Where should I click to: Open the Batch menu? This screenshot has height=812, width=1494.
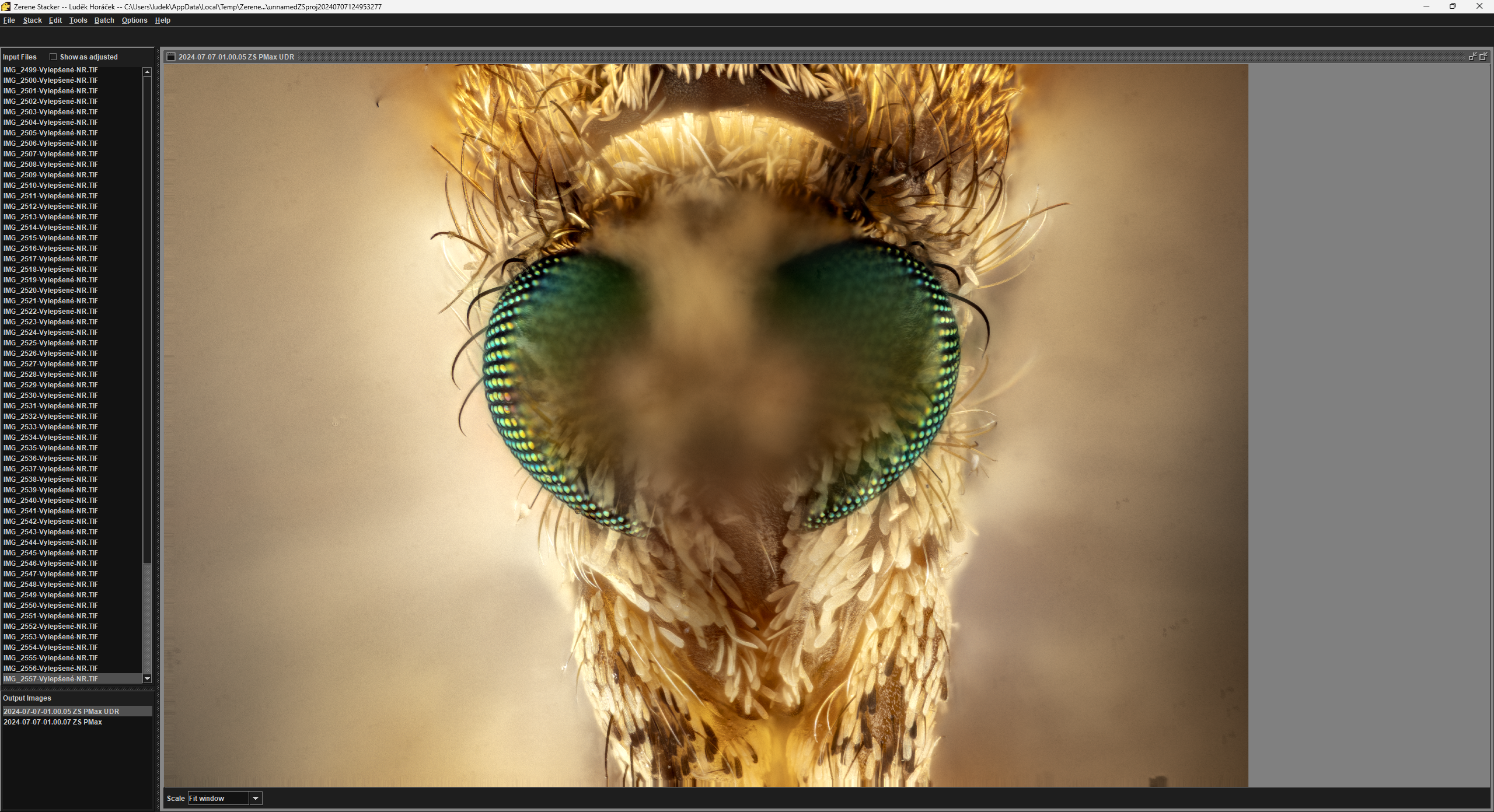[104, 20]
